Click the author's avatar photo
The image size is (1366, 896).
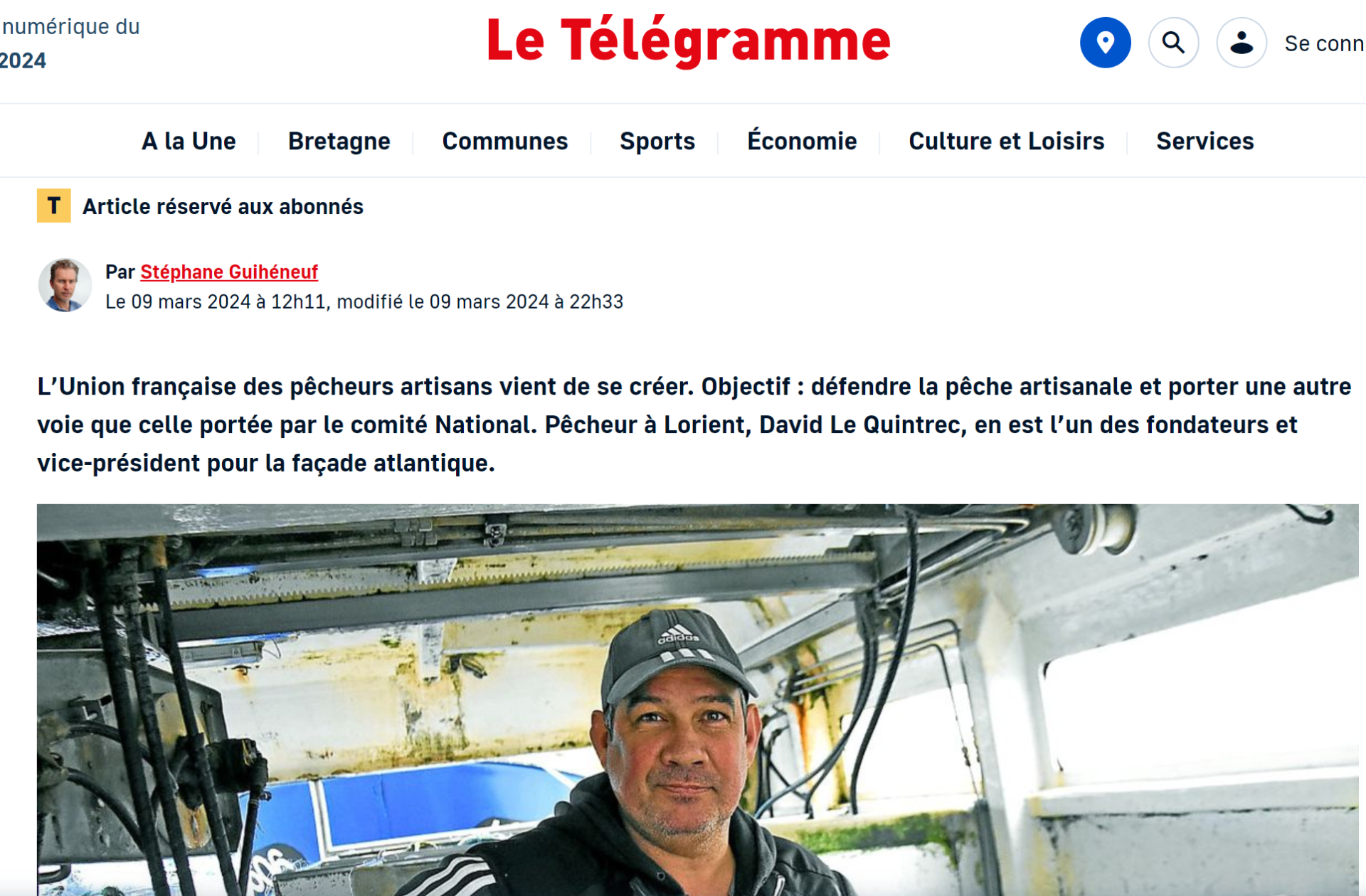tap(65, 285)
